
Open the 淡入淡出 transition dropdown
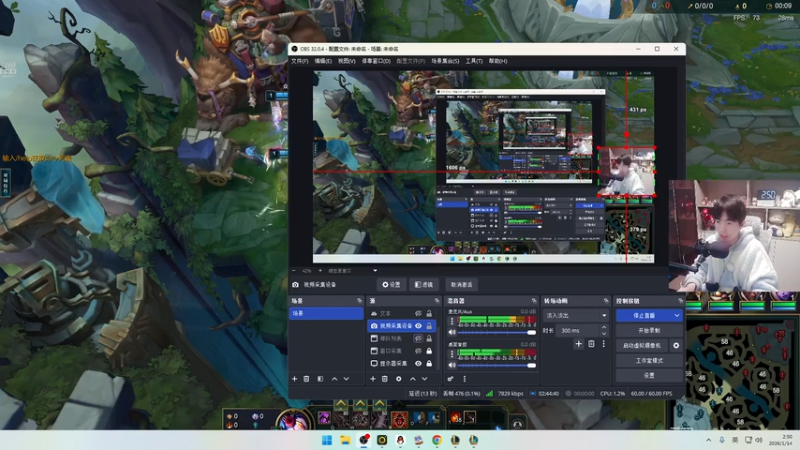pyautogui.click(x=576, y=316)
